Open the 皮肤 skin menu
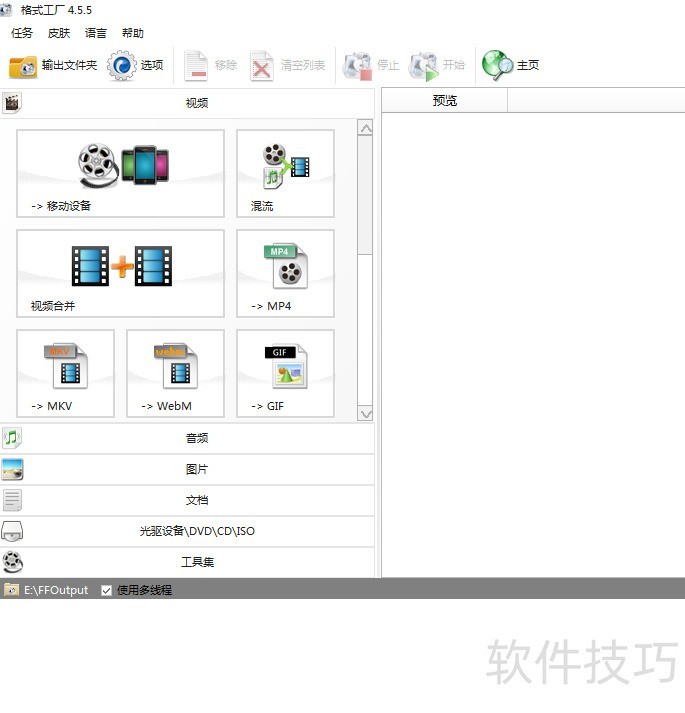 tap(59, 33)
